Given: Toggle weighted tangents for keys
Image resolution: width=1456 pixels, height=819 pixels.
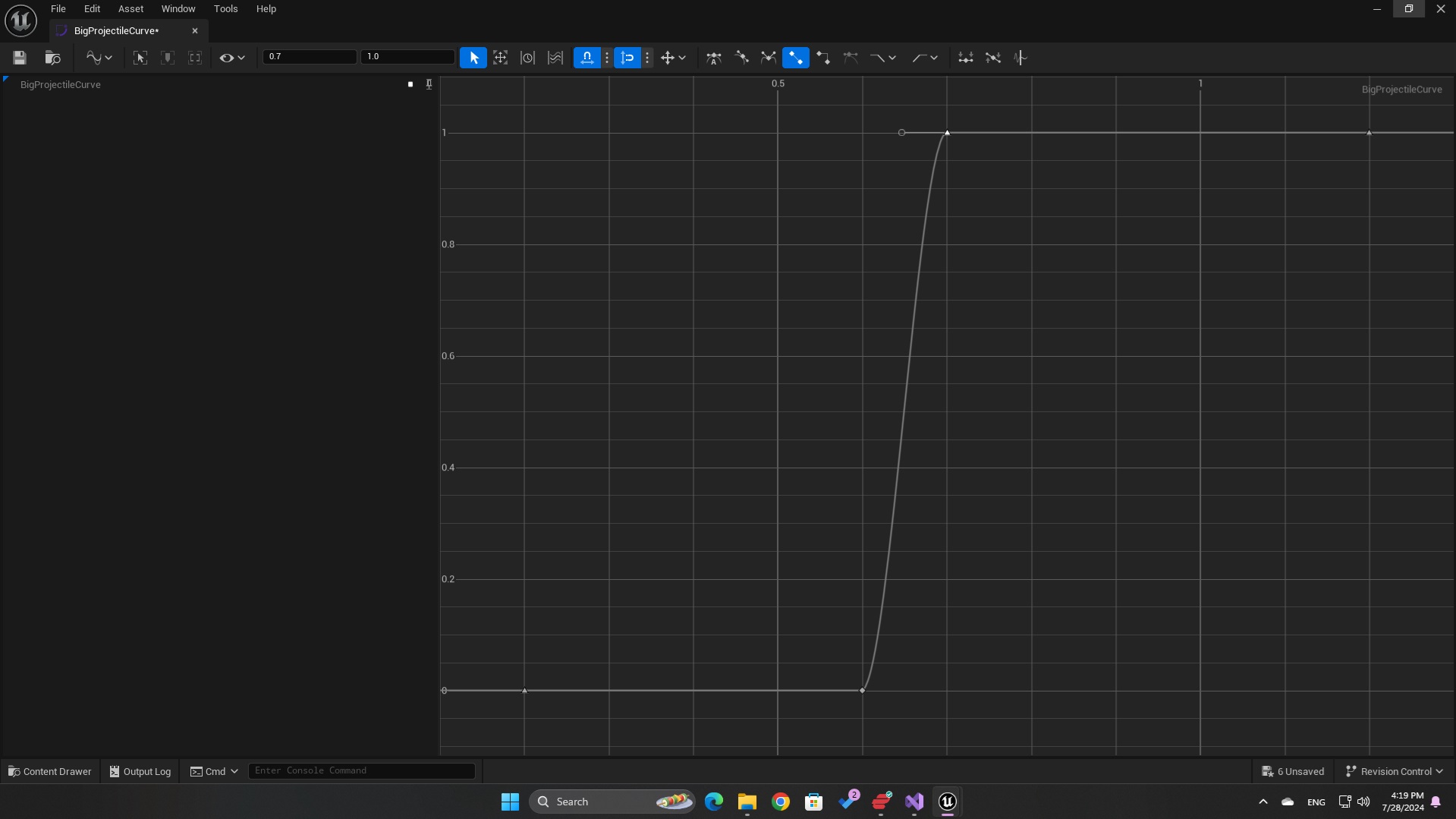Looking at the screenshot, I should pyautogui.click(x=851, y=58).
